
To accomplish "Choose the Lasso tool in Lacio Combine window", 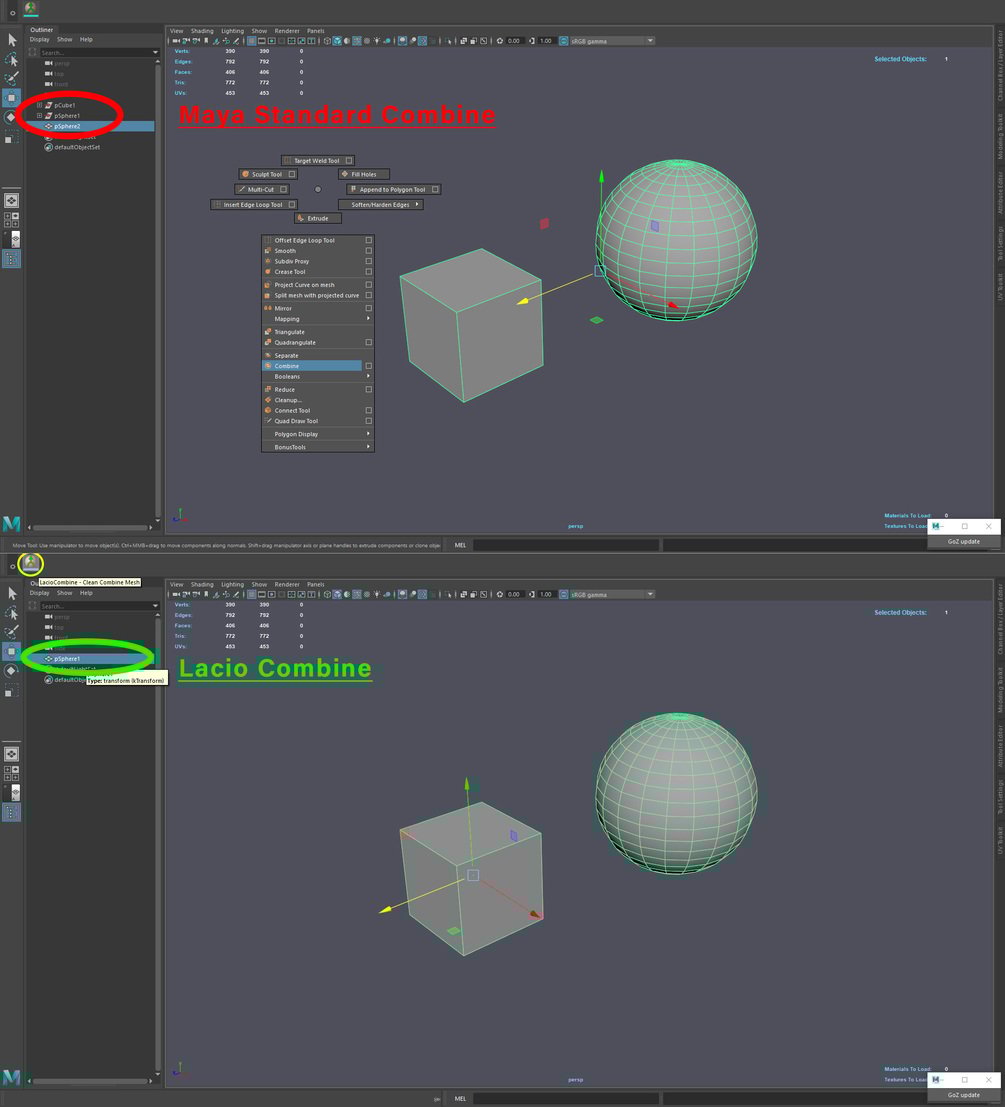I will pyautogui.click(x=11, y=613).
